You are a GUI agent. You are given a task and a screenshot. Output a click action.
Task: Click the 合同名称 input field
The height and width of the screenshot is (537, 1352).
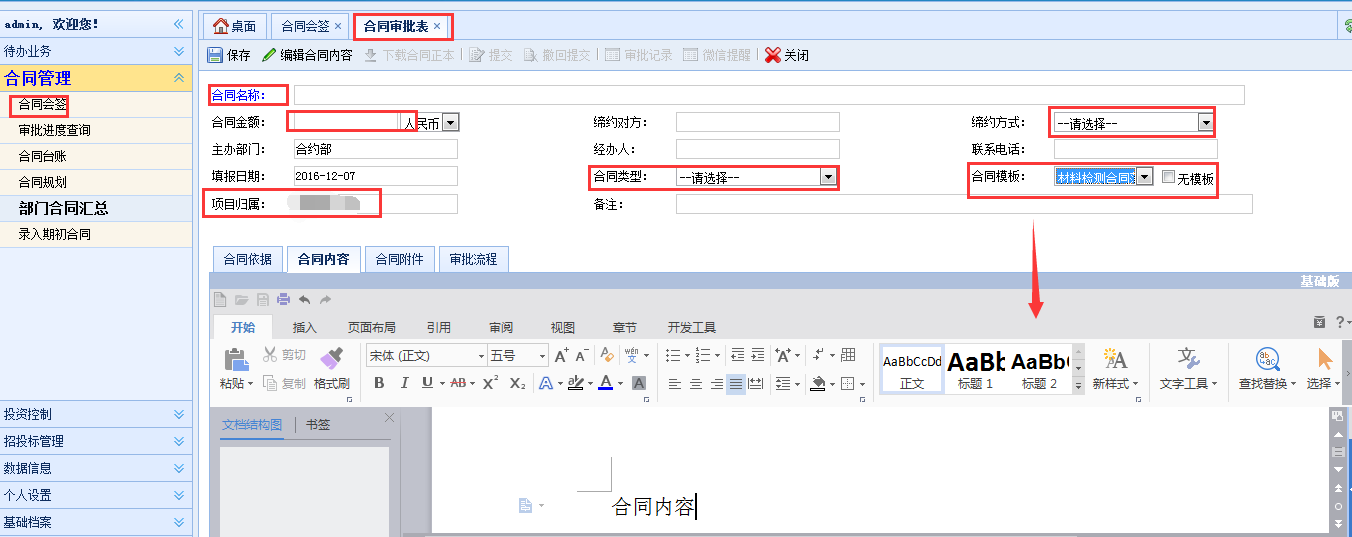(768, 95)
